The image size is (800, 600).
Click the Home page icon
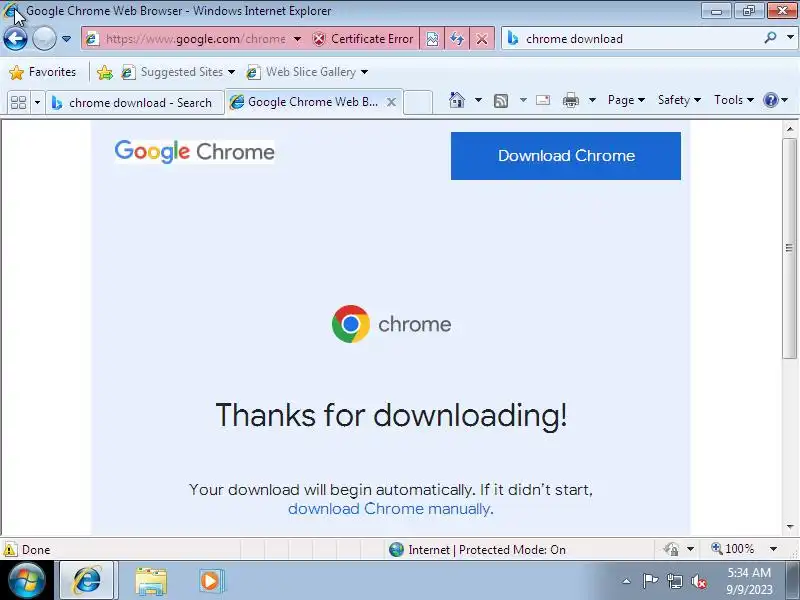pyautogui.click(x=457, y=100)
